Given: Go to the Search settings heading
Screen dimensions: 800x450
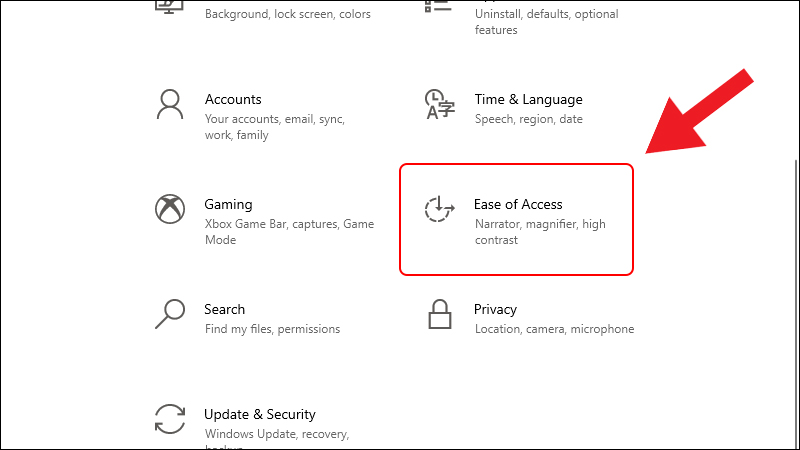Looking at the screenshot, I should pyautogui.click(x=224, y=309).
